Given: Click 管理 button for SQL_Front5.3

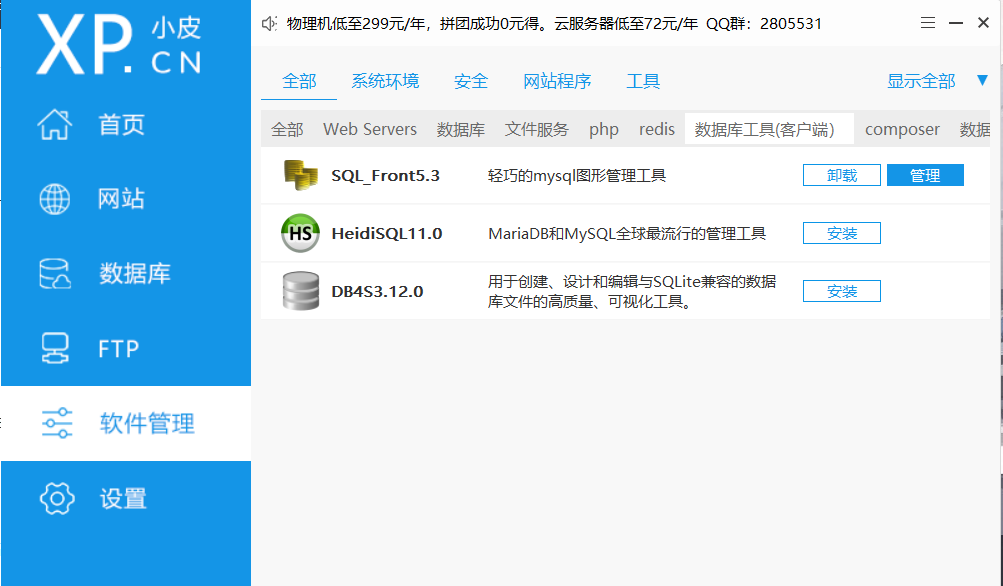Looking at the screenshot, I should tap(925, 175).
